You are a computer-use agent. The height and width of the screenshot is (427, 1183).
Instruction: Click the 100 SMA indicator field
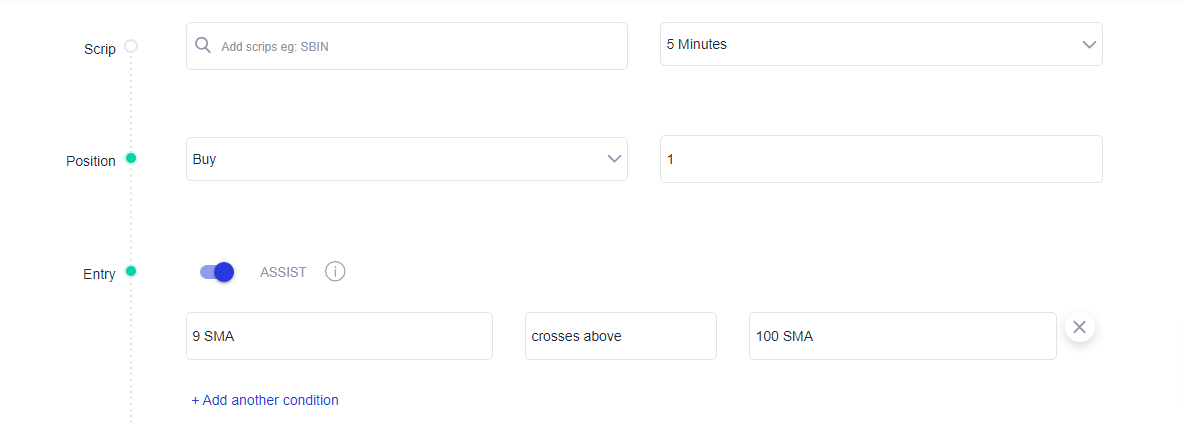pyautogui.click(x=902, y=336)
